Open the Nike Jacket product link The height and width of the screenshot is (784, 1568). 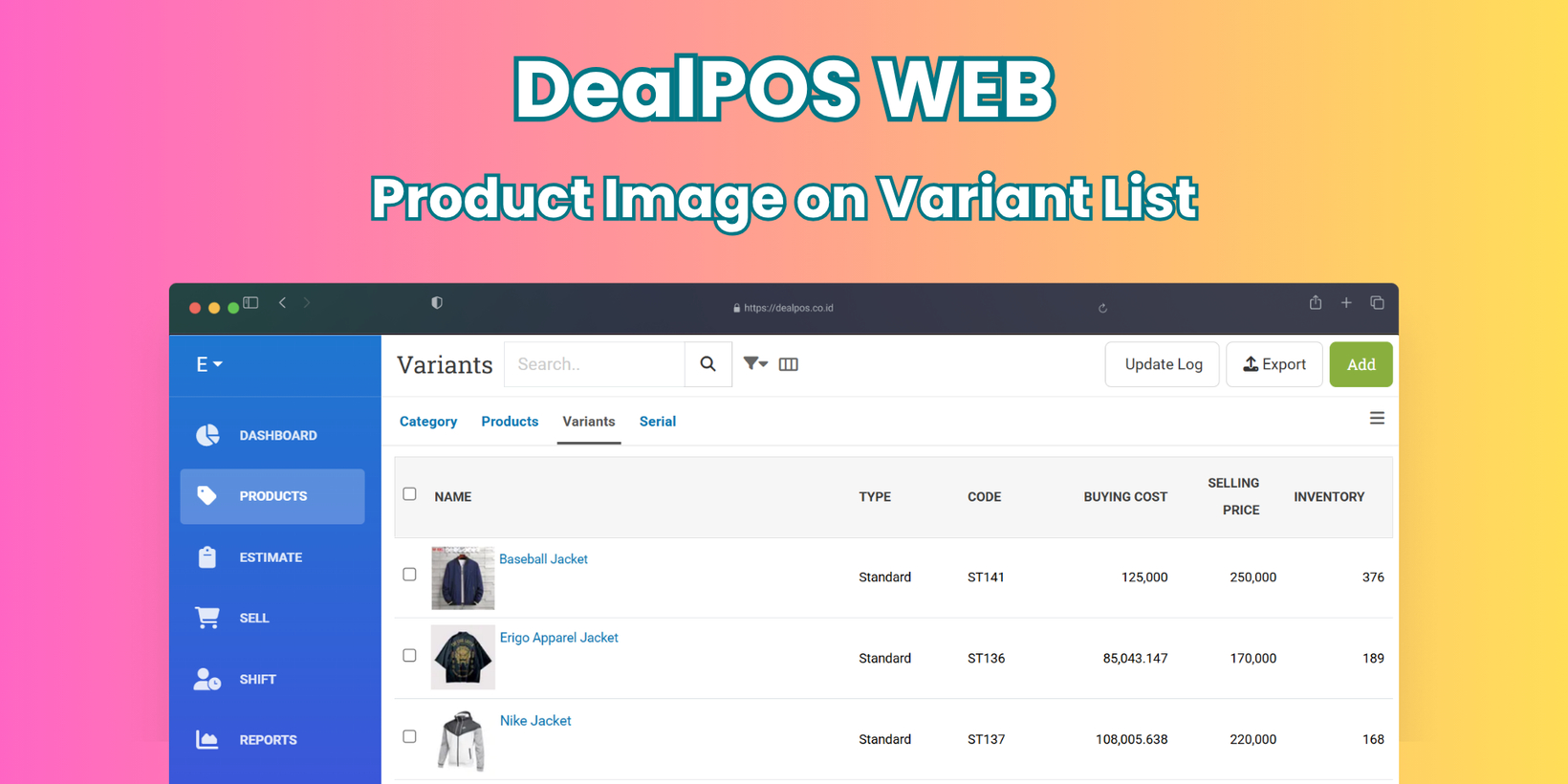click(x=535, y=721)
